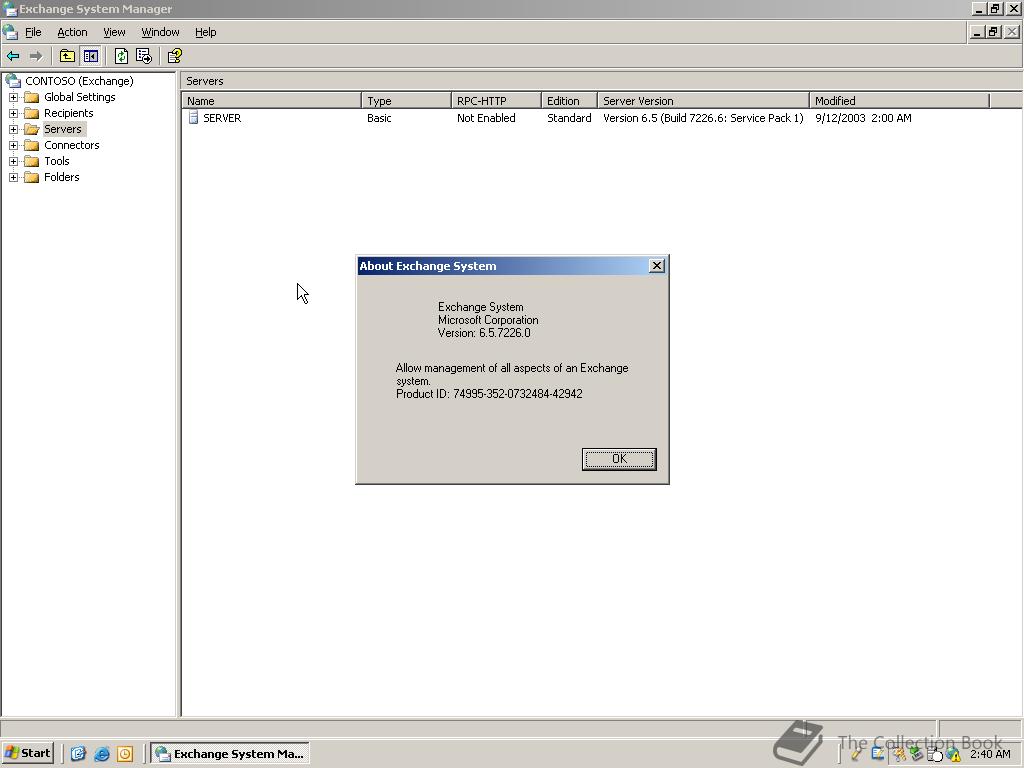Open the View menu
The image size is (1024, 768).
[x=114, y=32]
